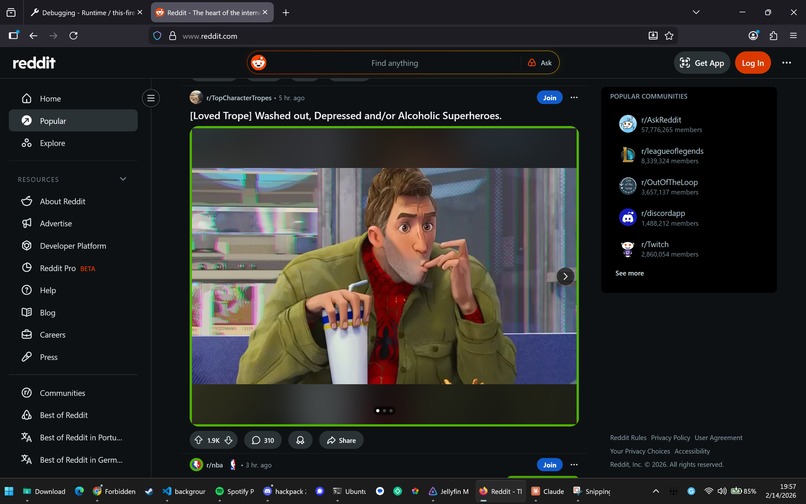Open Claude from the taskbar

tap(548, 491)
